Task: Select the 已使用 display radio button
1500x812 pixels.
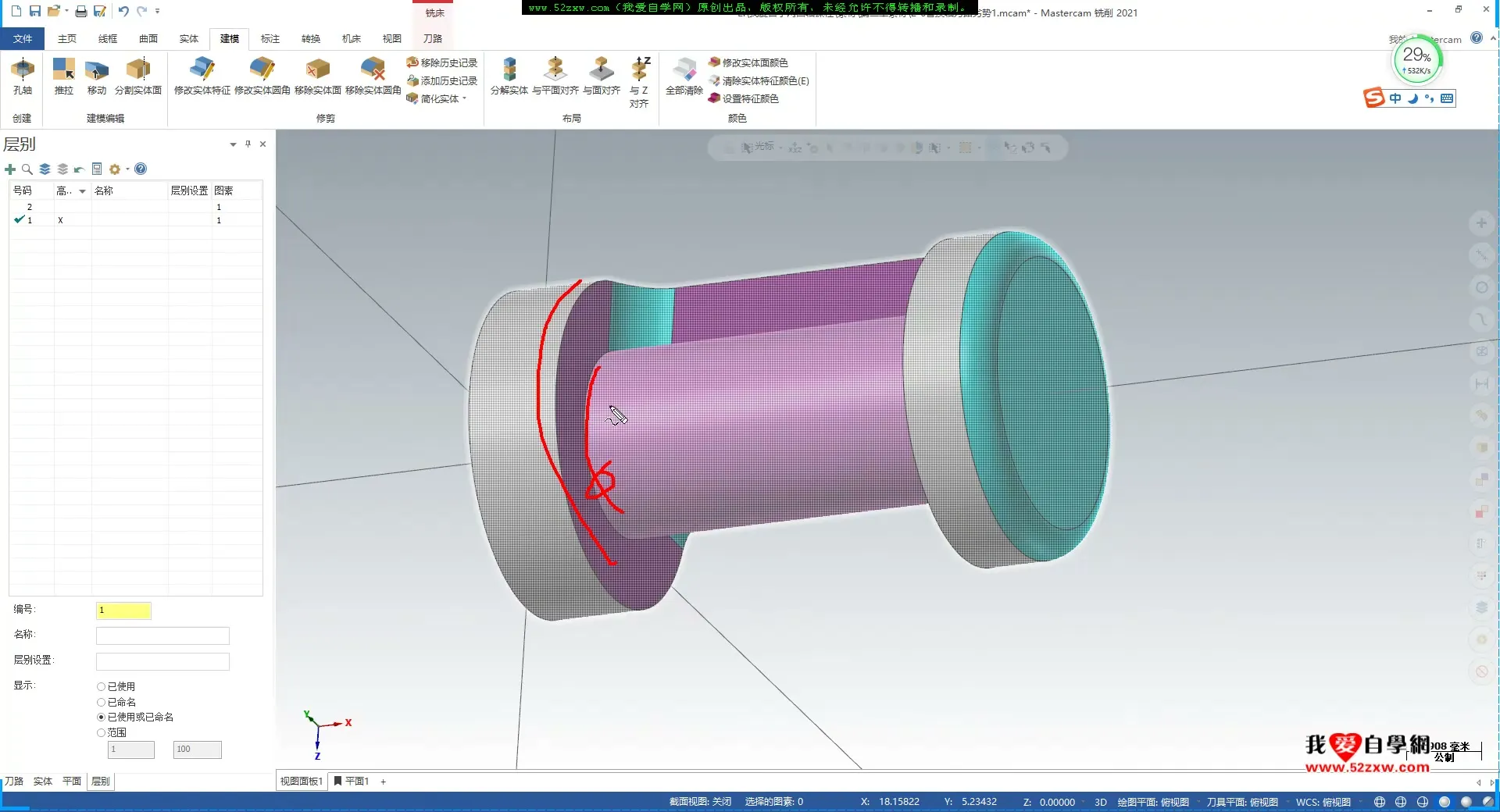Action: click(101, 687)
